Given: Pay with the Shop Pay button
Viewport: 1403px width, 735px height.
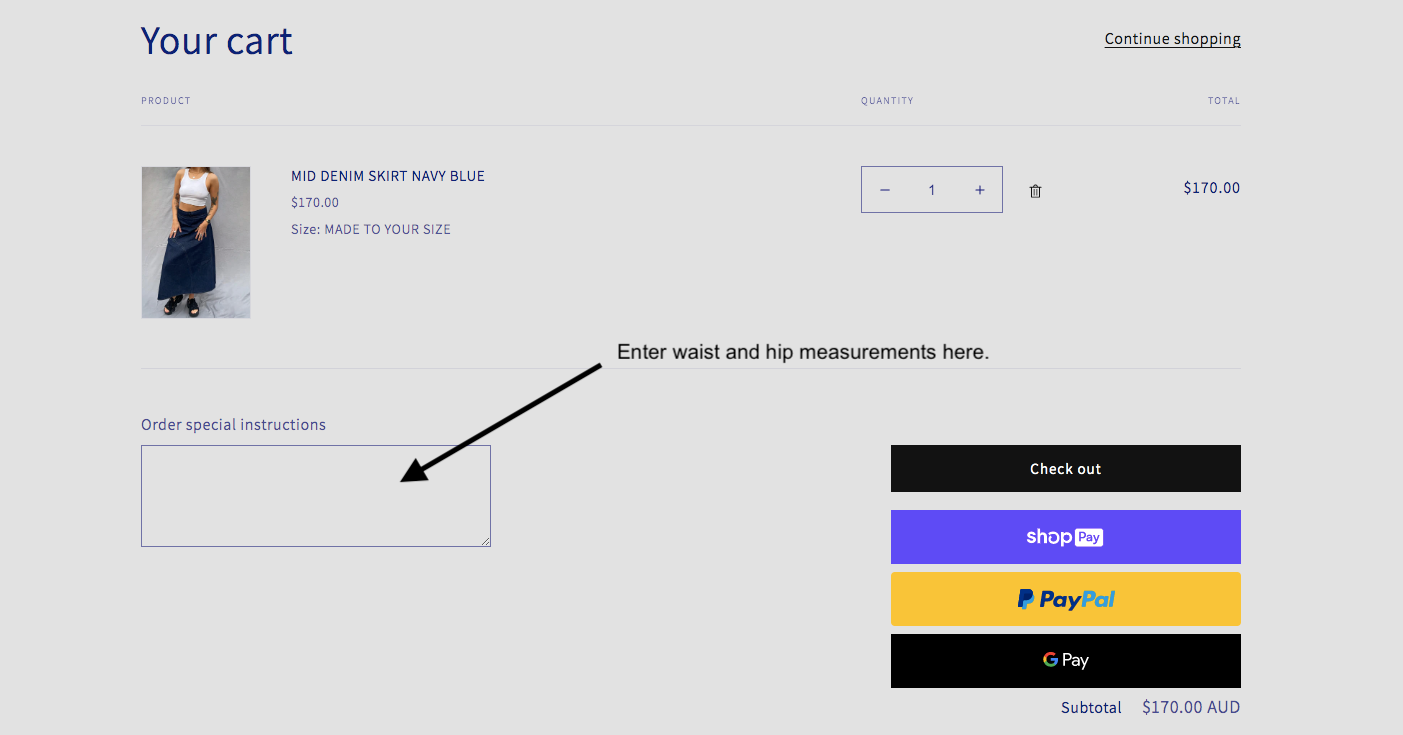Looking at the screenshot, I should [x=1065, y=537].
